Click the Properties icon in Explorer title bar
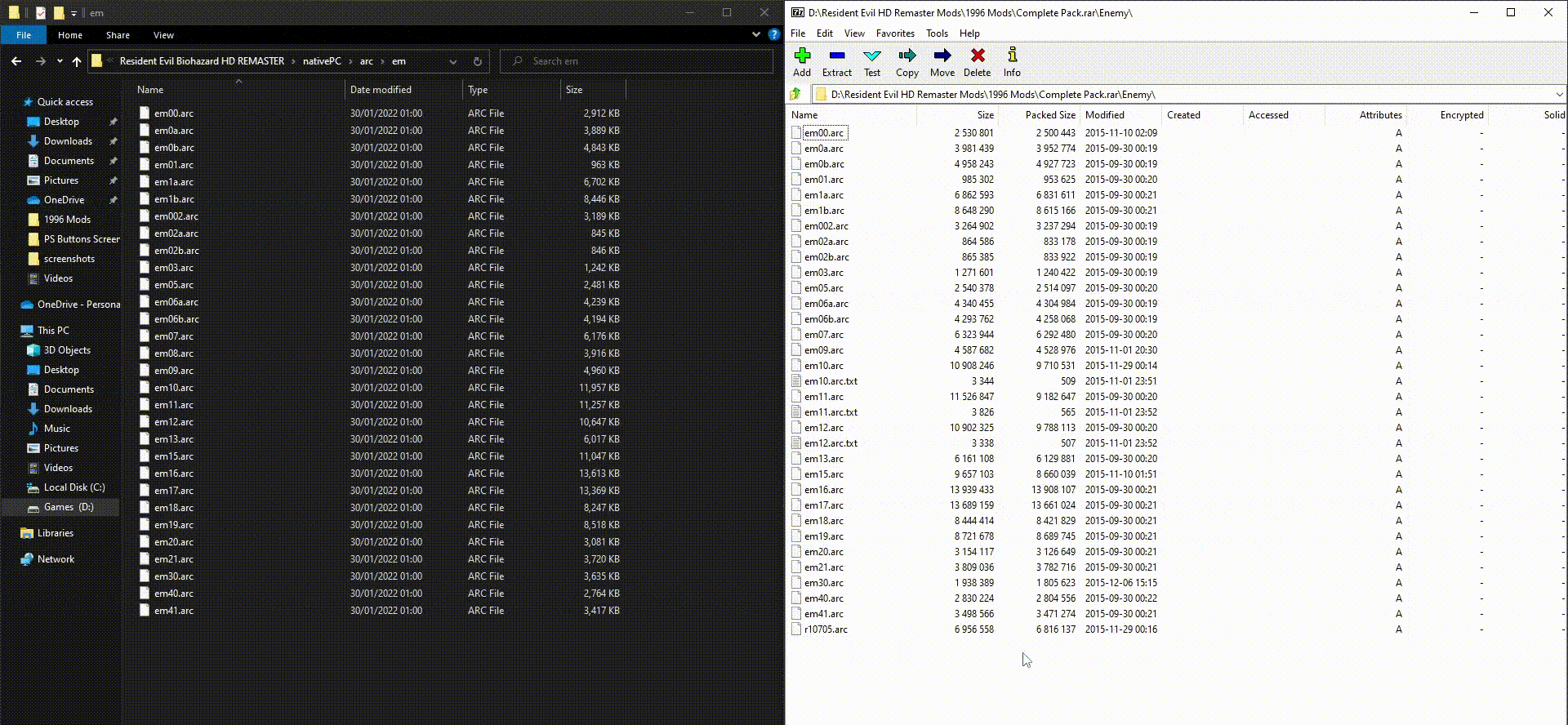Viewport: 1568px width, 725px height. (40, 13)
